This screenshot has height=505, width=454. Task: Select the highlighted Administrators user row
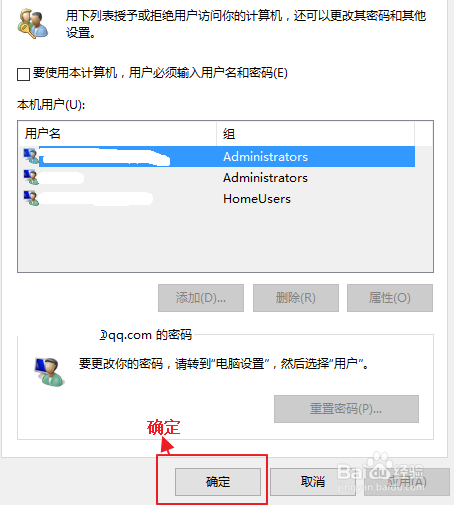tap(217, 156)
